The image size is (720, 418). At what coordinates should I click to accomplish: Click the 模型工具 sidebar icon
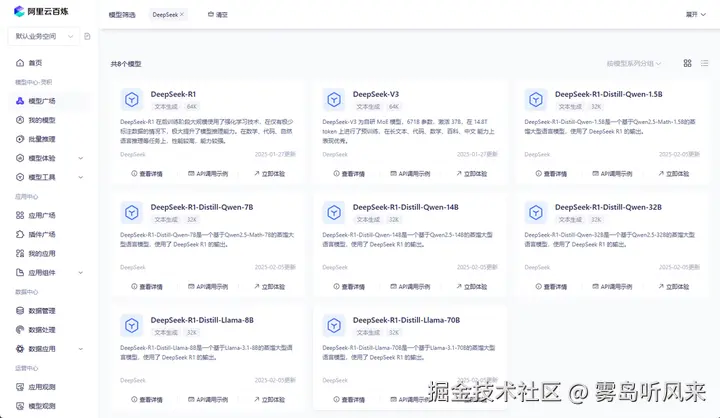[x=20, y=177]
